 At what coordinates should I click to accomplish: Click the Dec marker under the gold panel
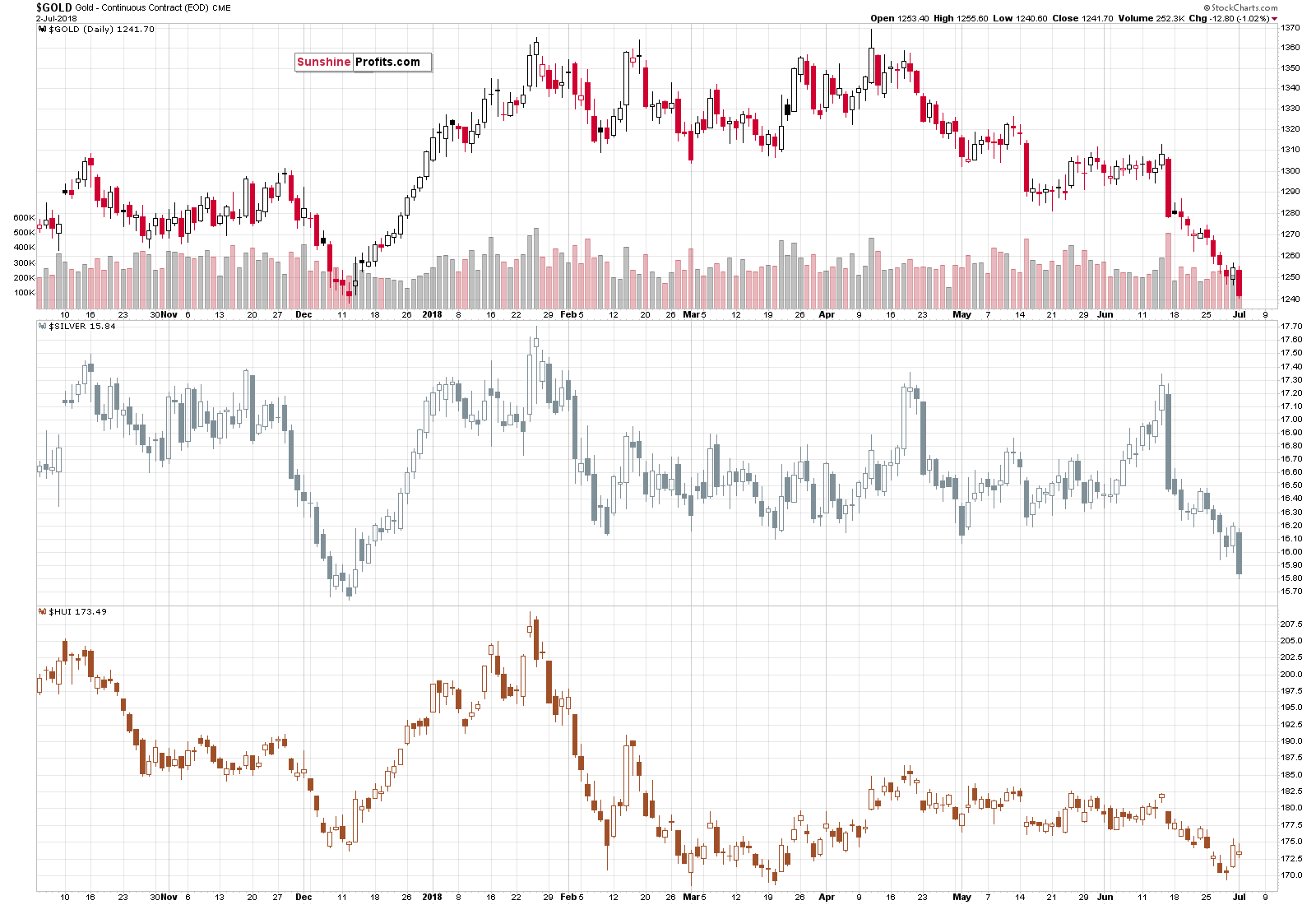tap(304, 314)
